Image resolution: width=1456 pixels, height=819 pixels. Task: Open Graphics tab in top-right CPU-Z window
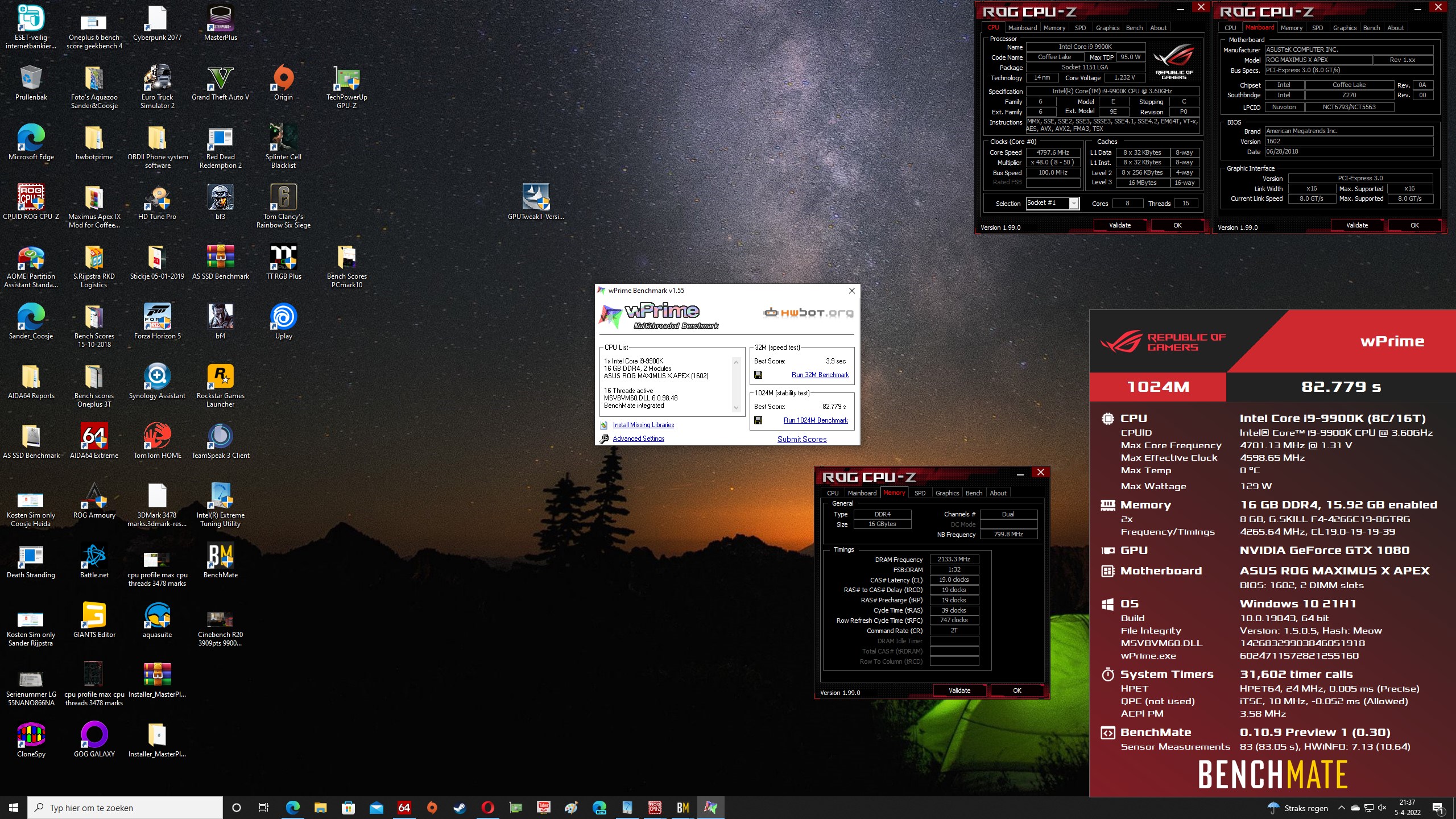click(1345, 28)
